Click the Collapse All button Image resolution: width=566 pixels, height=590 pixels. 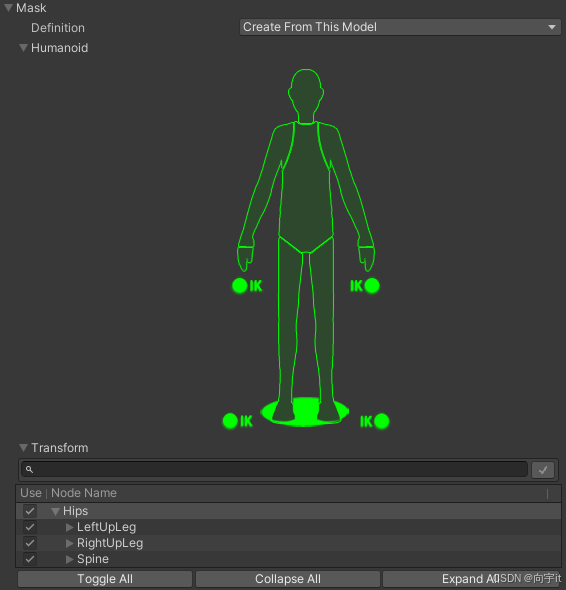click(x=288, y=579)
